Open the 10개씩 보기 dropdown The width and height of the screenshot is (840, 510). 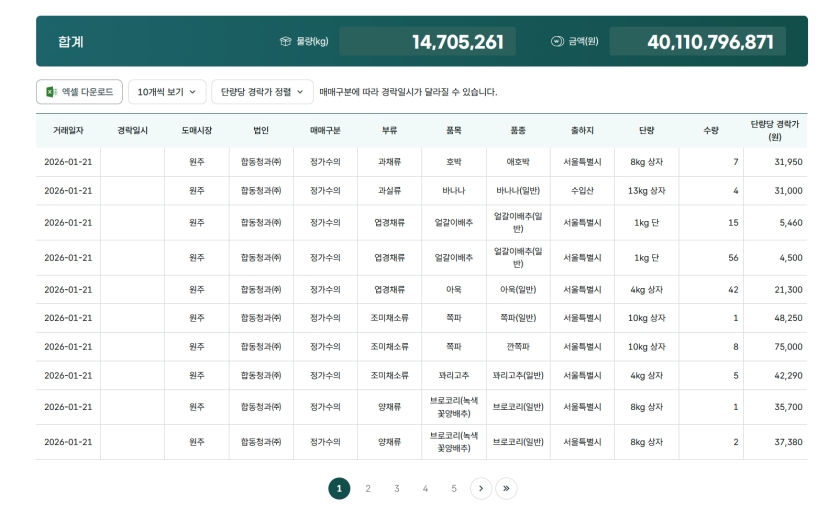(x=167, y=92)
